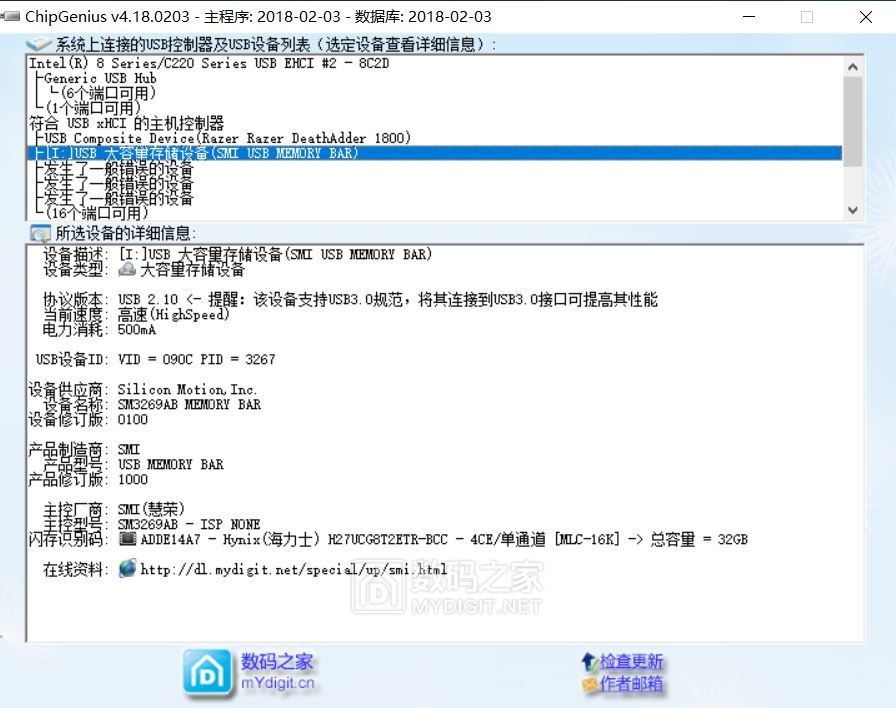Open the mYdigit.cn website link
Screen dimensions: 896x708
(x=278, y=683)
